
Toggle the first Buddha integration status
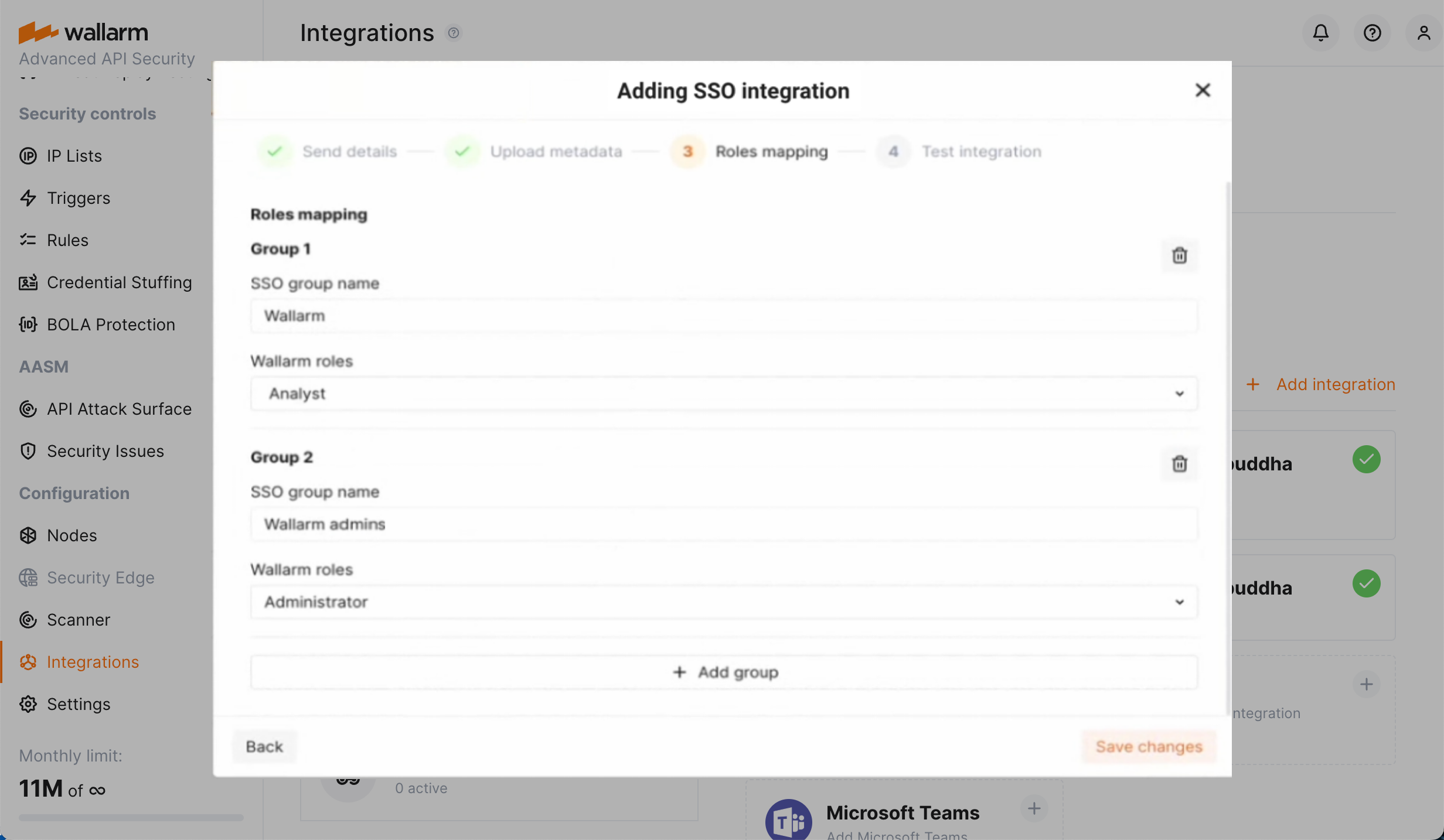1366,459
